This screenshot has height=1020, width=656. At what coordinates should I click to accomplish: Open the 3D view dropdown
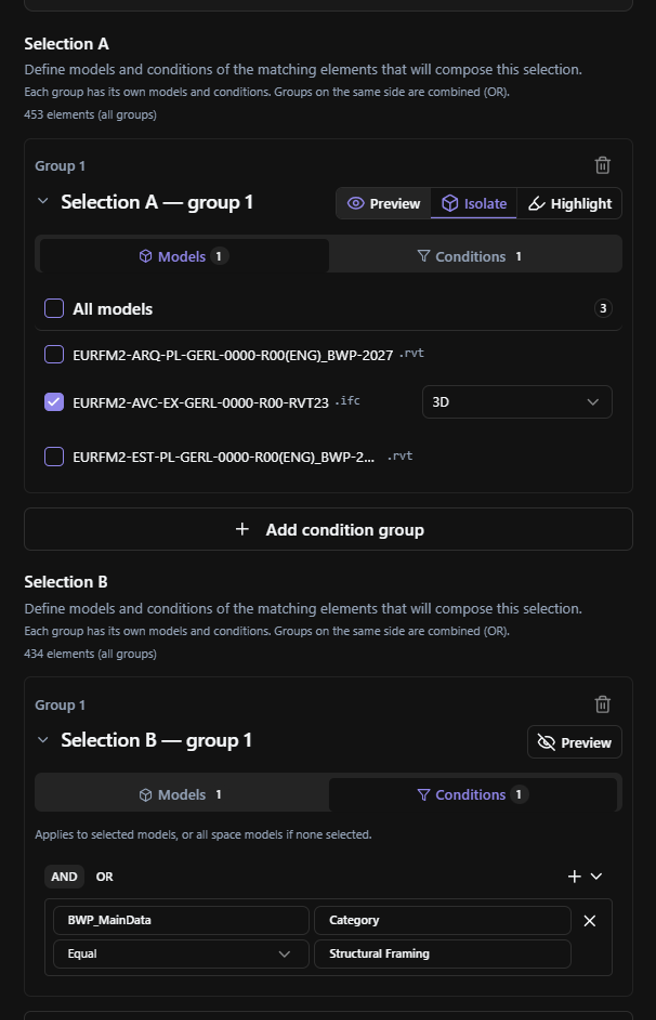coord(517,402)
